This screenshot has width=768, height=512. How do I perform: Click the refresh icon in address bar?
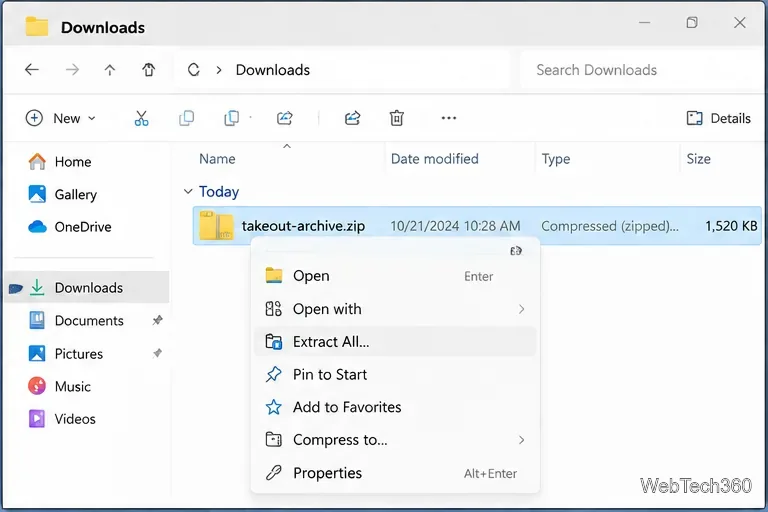pyautogui.click(x=193, y=70)
